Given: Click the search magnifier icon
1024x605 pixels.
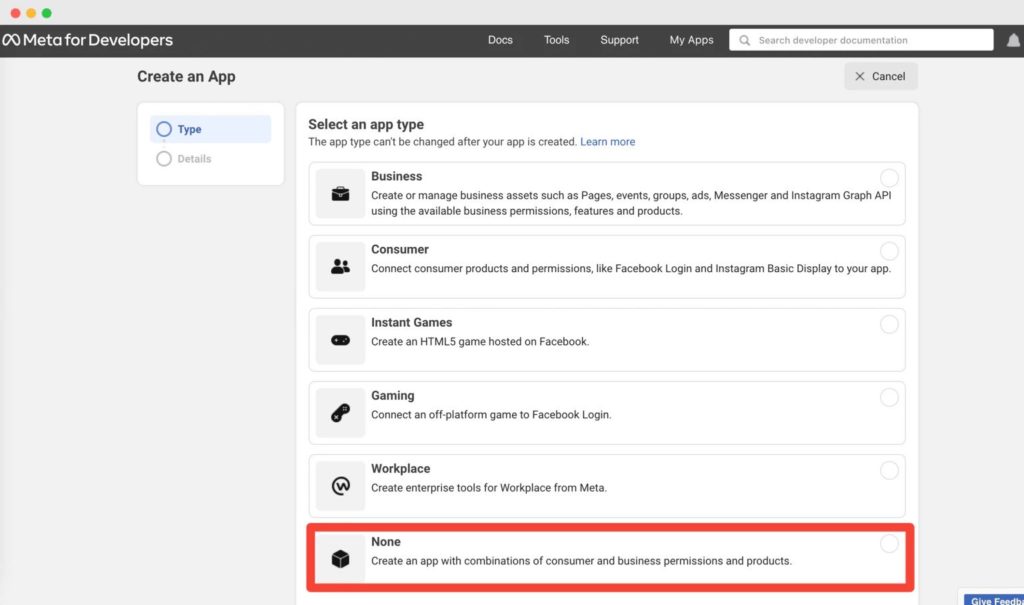Looking at the screenshot, I should (x=744, y=40).
